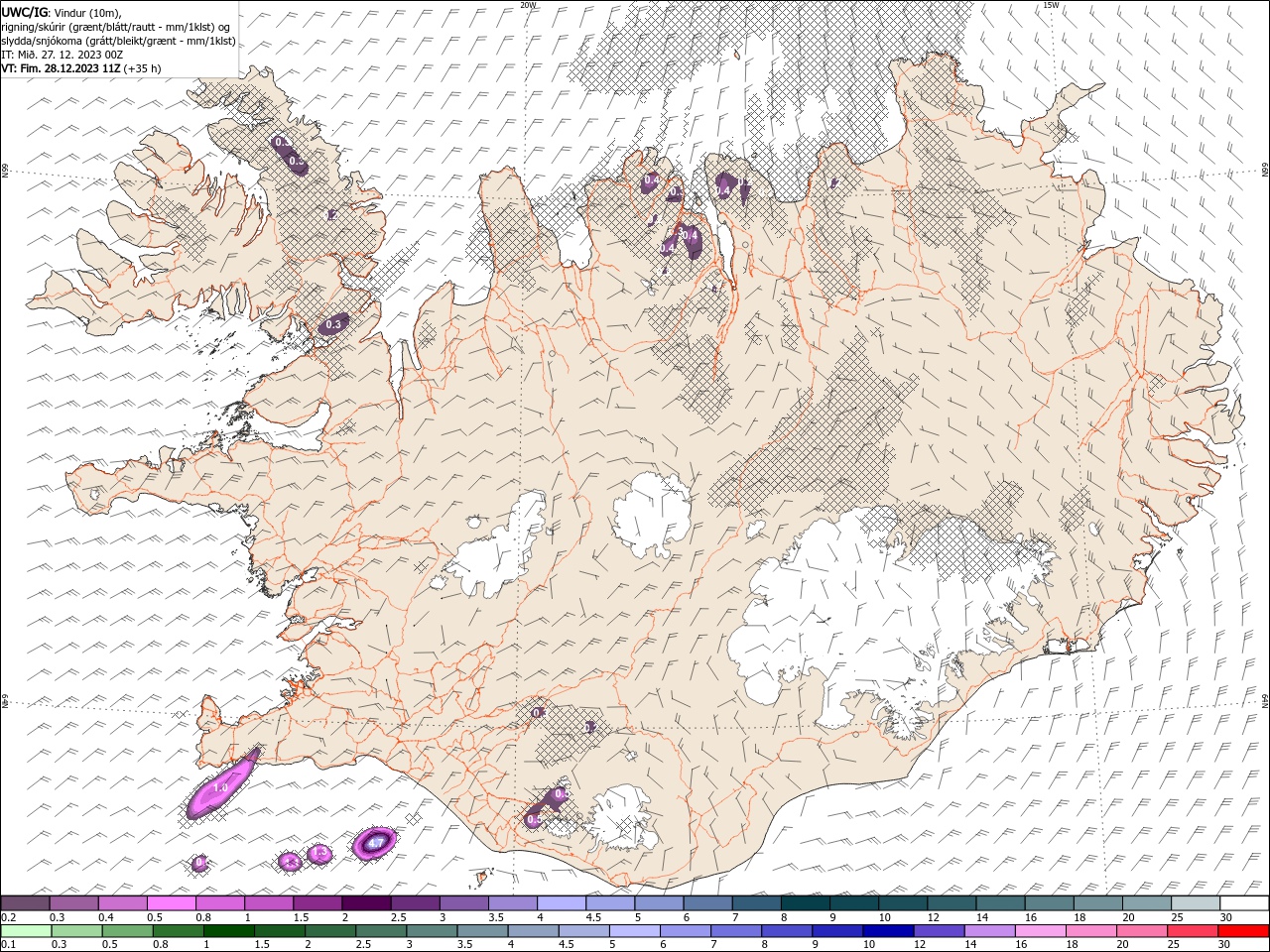
Task: Pick the bright red lower swatch above 30
Action: pyautogui.click(x=1244, y=931)
